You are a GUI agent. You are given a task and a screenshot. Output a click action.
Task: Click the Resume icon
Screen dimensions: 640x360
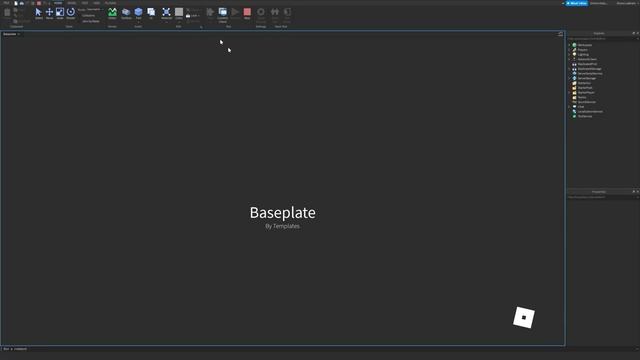point(235,13)
